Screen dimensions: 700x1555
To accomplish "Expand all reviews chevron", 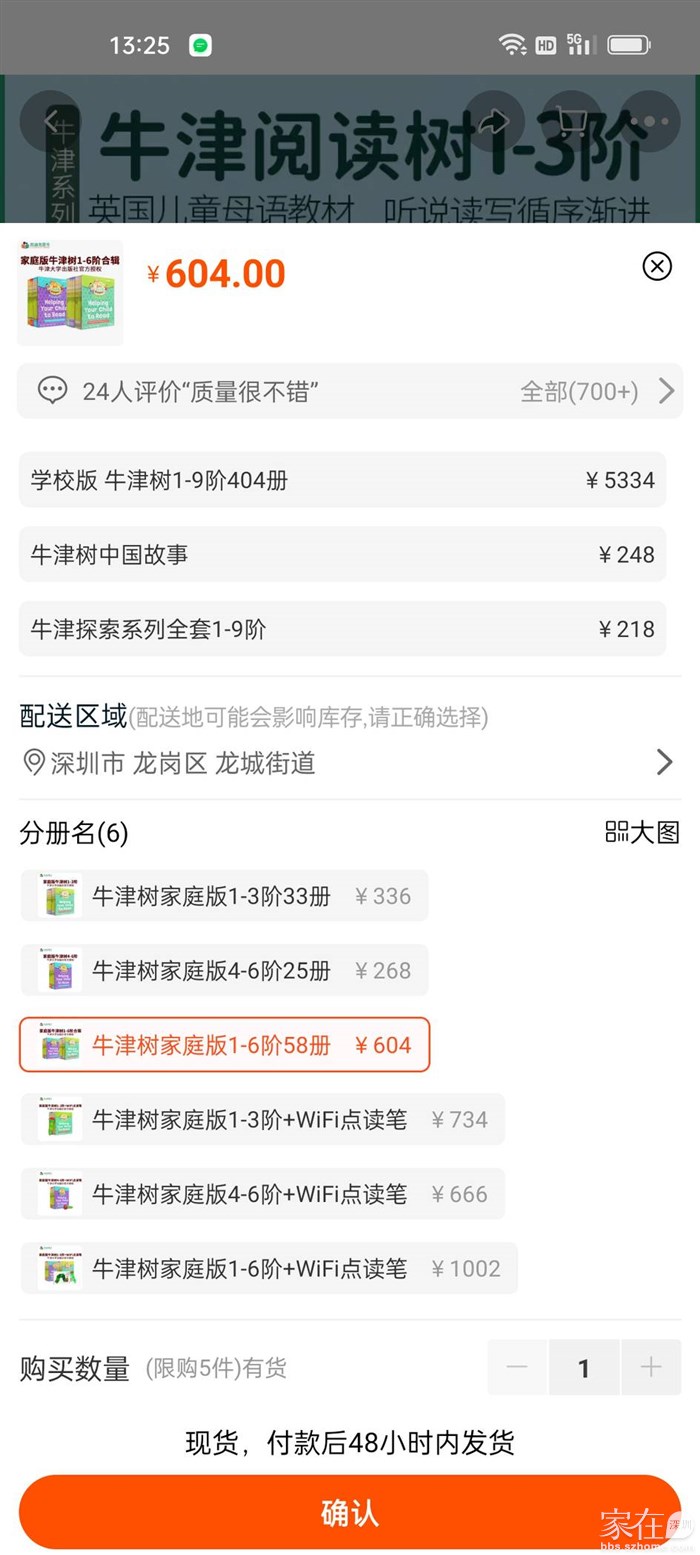I will 666,391.
